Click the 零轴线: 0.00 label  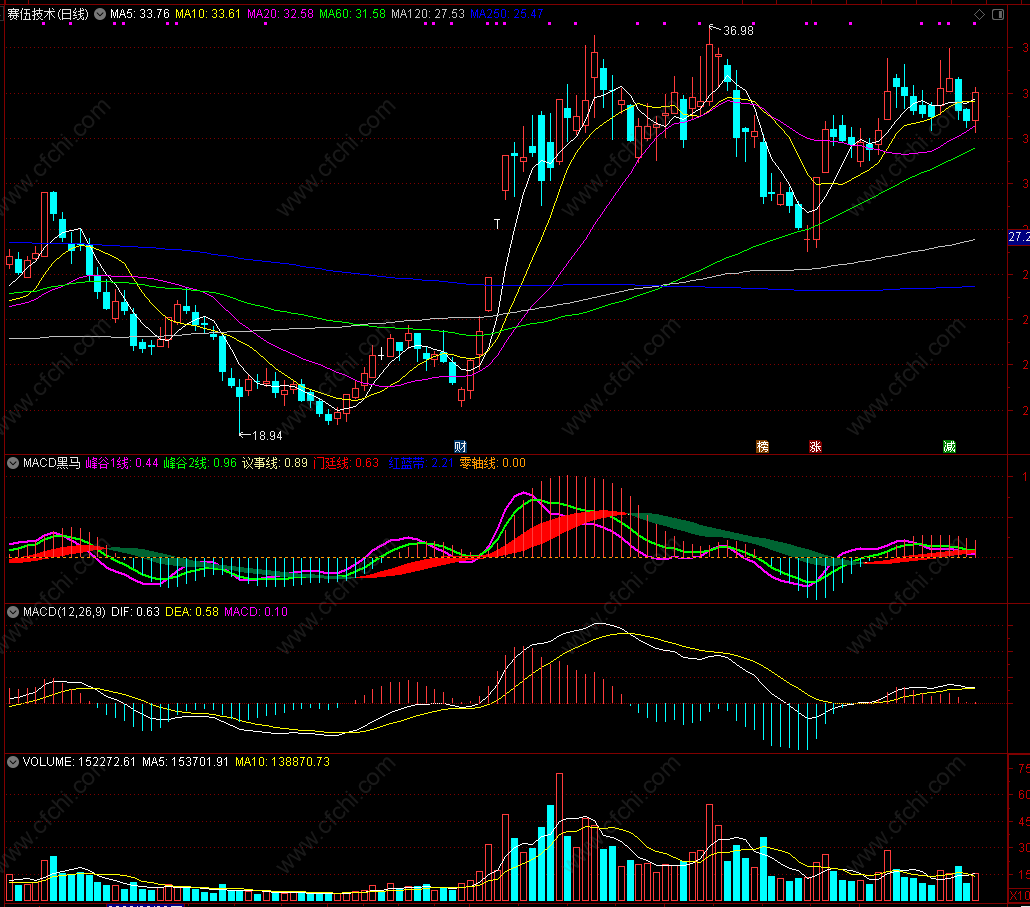(493, 463)
